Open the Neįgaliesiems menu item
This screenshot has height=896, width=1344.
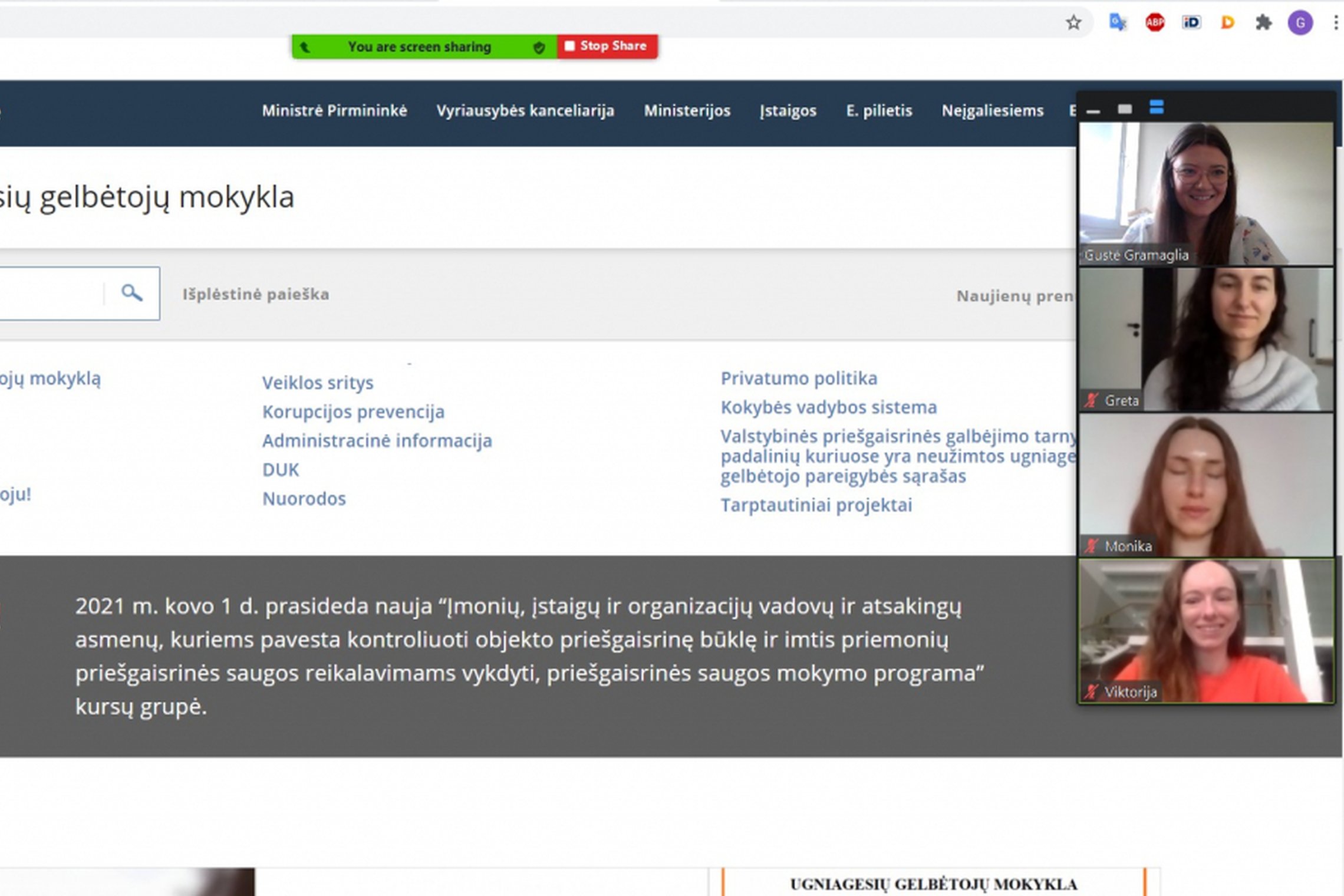coord(993,111)
